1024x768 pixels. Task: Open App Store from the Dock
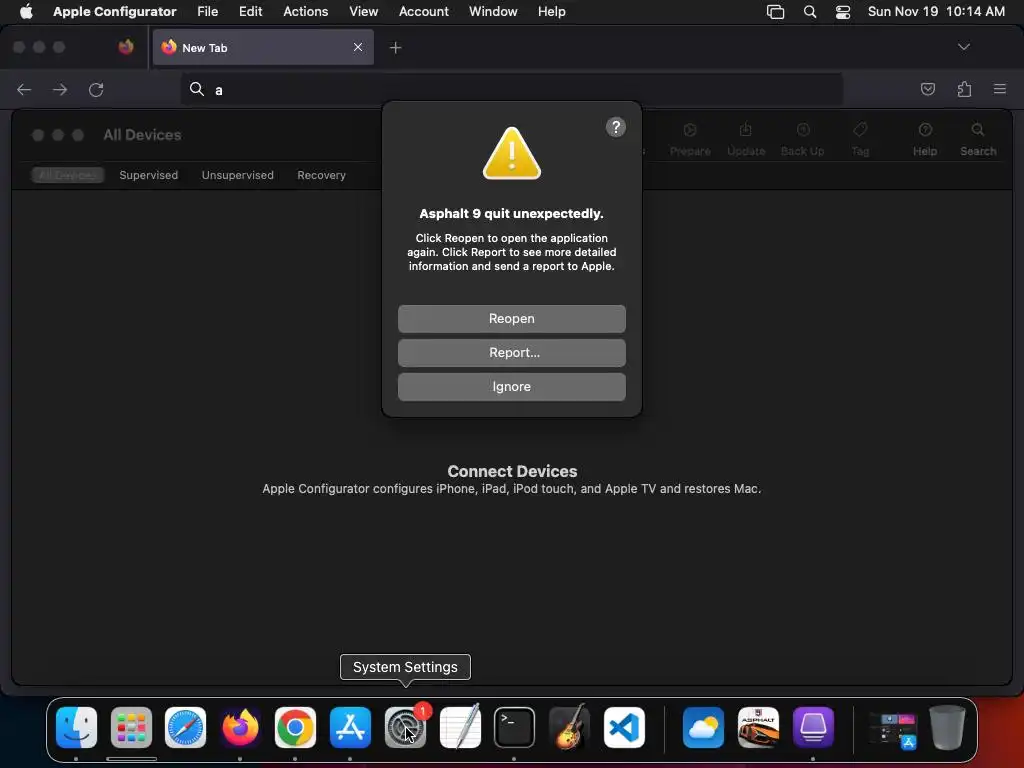(350, 727)
